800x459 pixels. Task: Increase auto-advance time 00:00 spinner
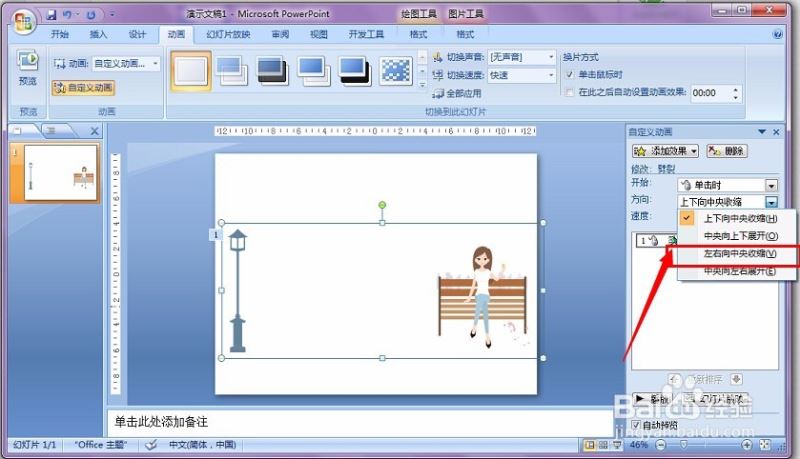pos(735,90)
